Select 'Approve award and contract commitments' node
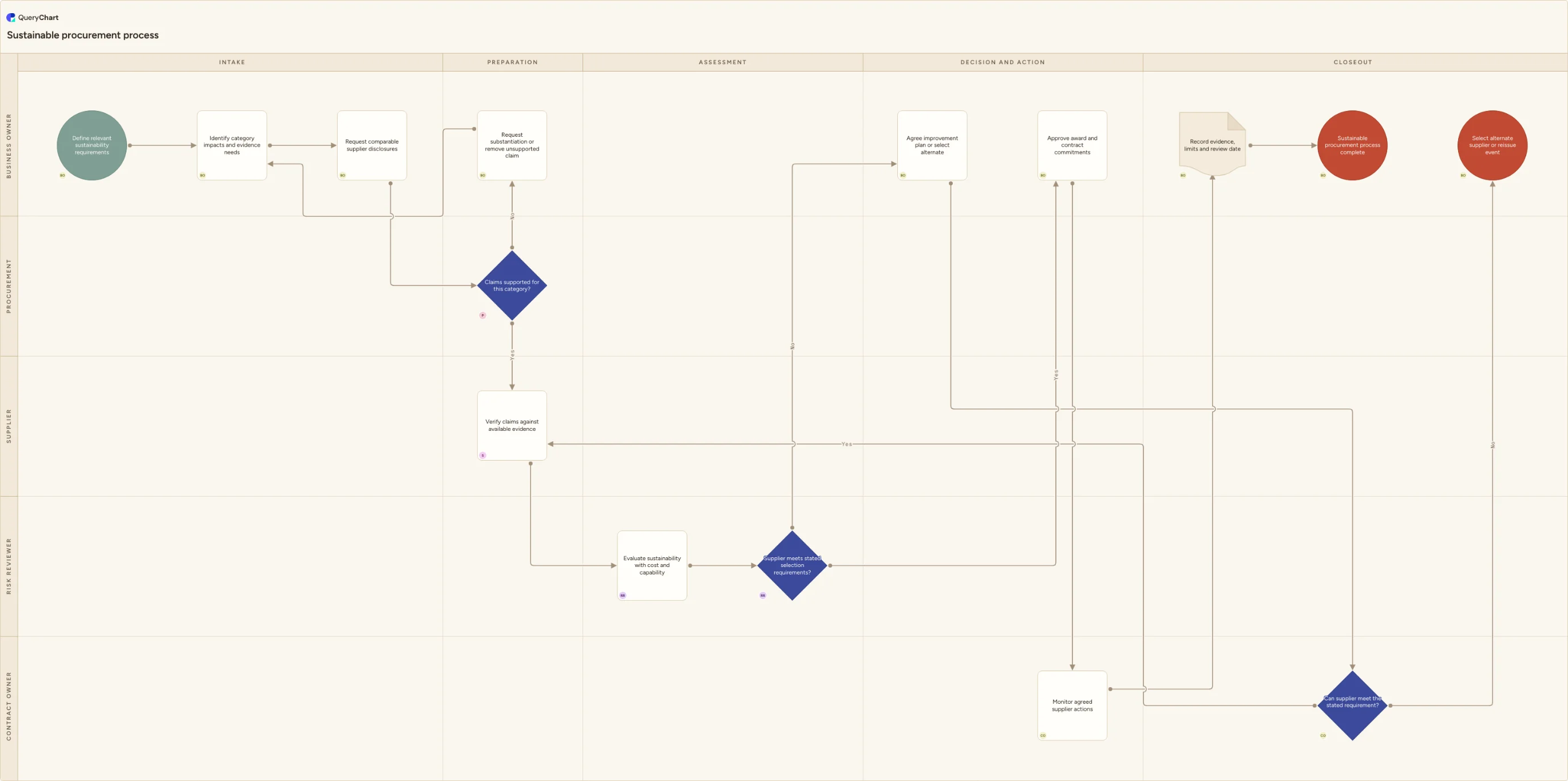 [1072, 145]
